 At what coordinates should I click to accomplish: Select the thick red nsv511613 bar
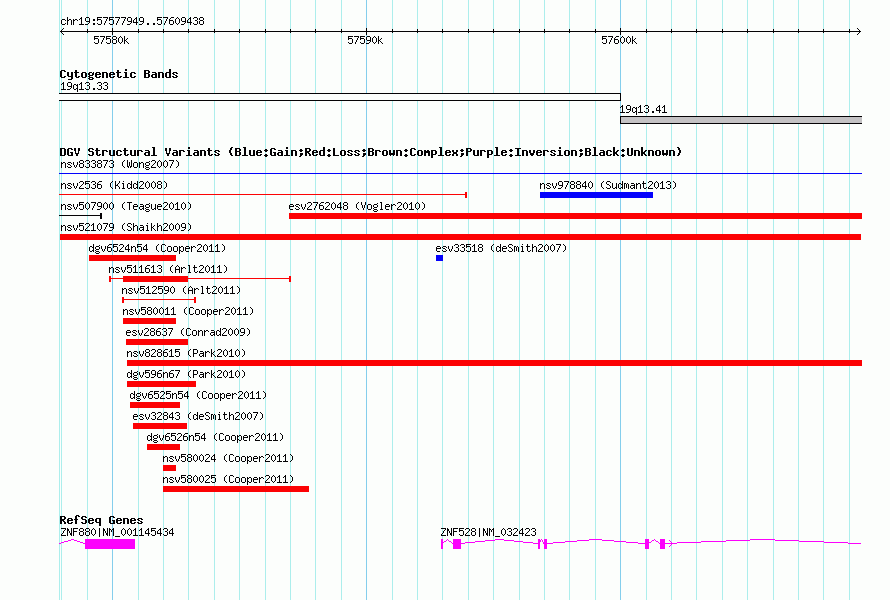coord(156,279)
